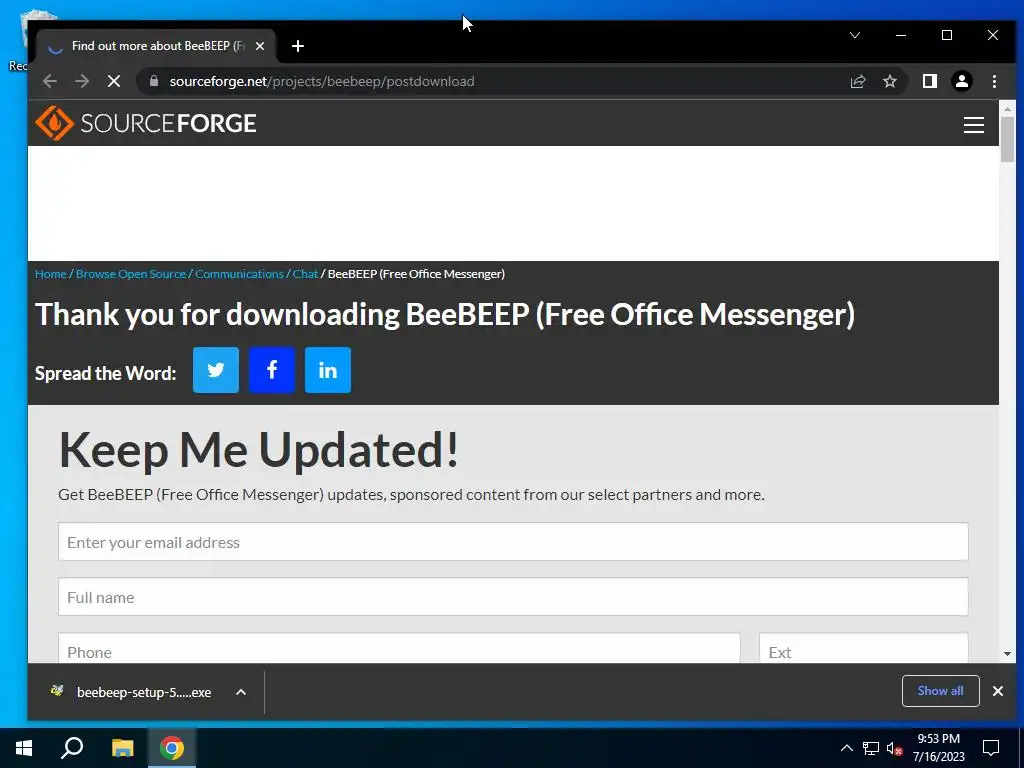1024x768 pixels.
Task: Click the Full name field
Action: tap(513, 596)
